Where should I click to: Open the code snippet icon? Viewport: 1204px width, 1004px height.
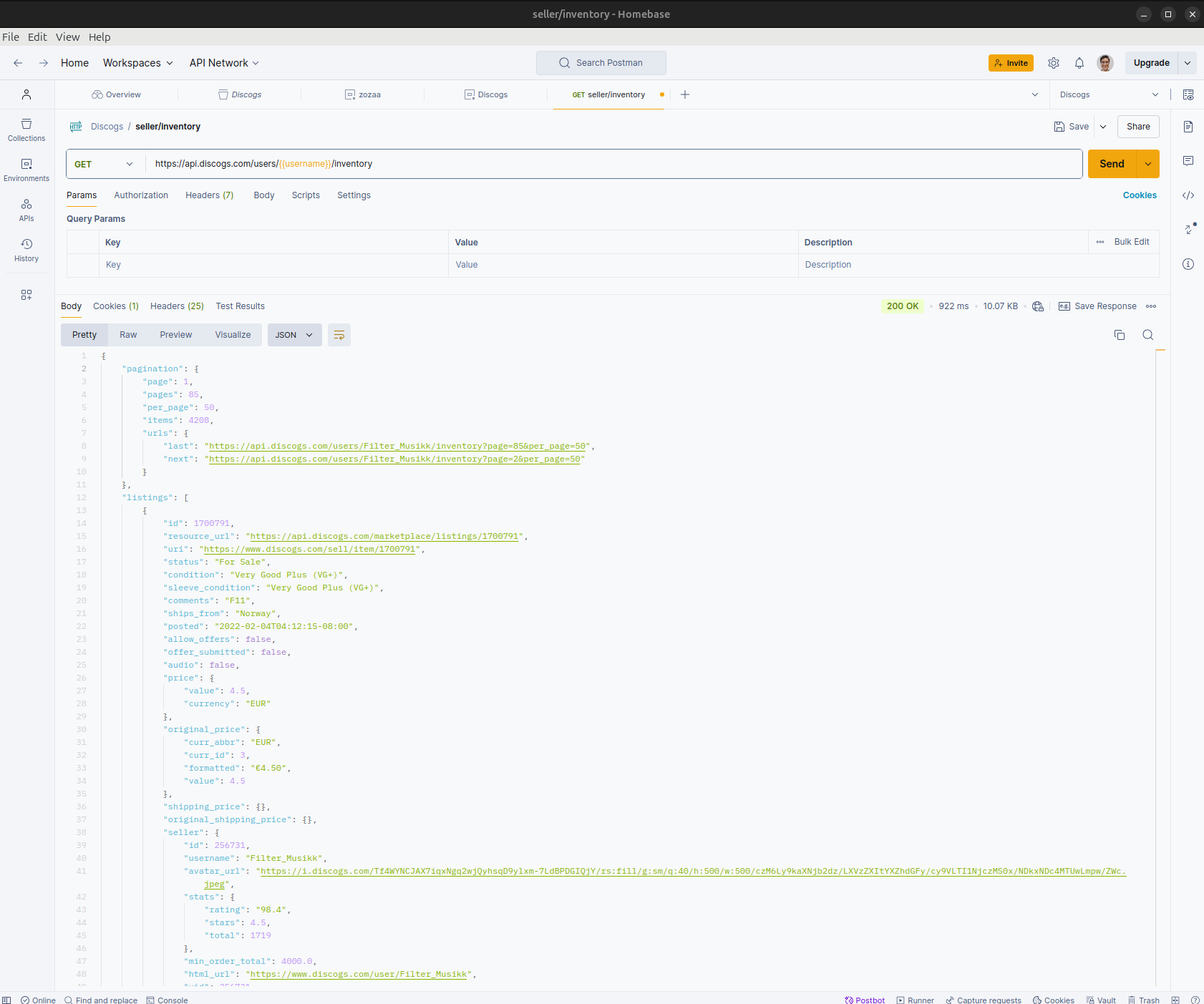tap(1188, 195)
